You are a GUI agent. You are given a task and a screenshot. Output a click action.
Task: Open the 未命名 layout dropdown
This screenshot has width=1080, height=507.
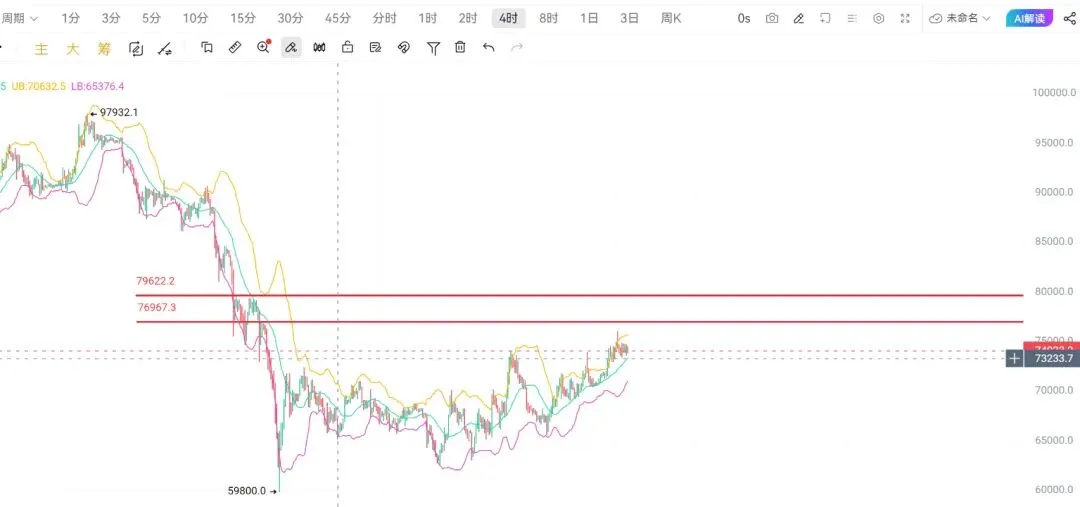click(959, 19)
